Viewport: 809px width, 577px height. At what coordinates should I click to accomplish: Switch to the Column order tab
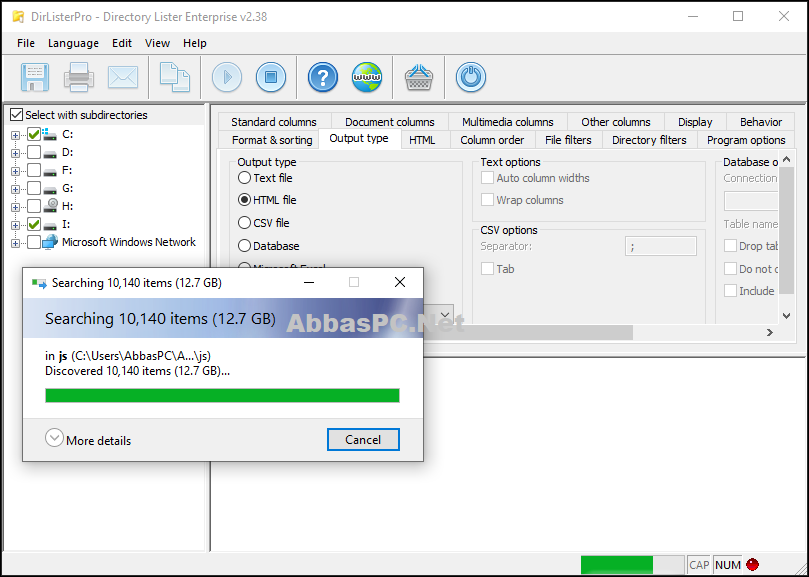click(x=492, y=140)
